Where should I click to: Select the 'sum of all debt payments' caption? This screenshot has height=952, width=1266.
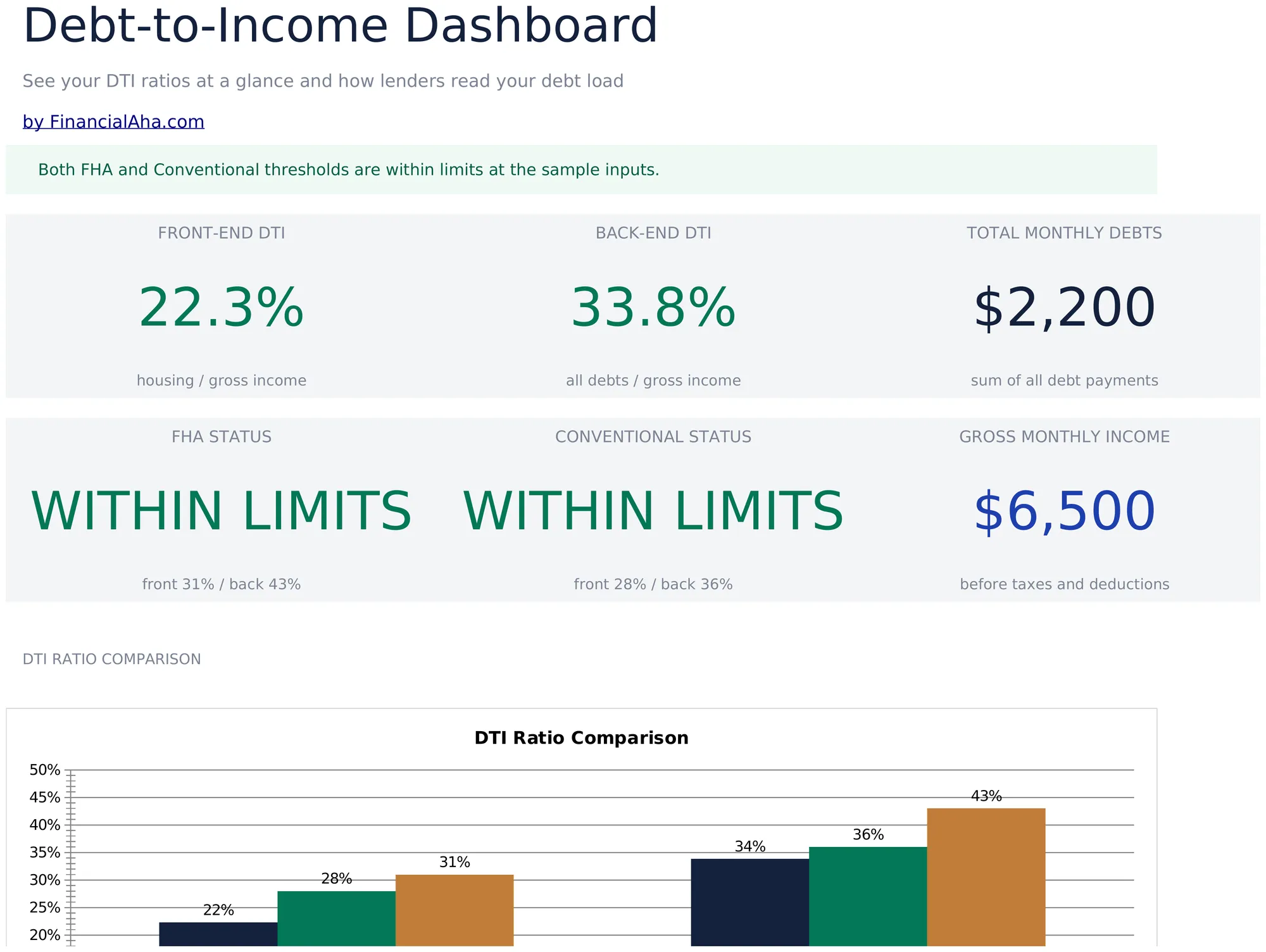pyautogui.click(x=1065, y=380)
